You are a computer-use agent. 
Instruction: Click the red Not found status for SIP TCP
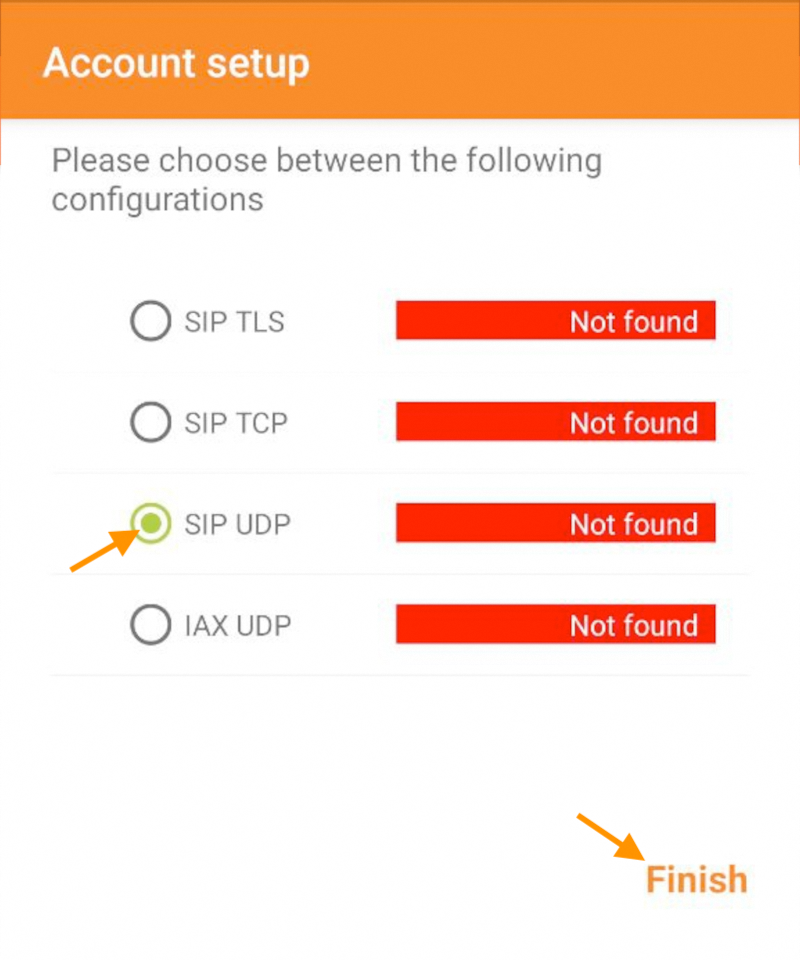pyautogui.click(x=556, y=422)
